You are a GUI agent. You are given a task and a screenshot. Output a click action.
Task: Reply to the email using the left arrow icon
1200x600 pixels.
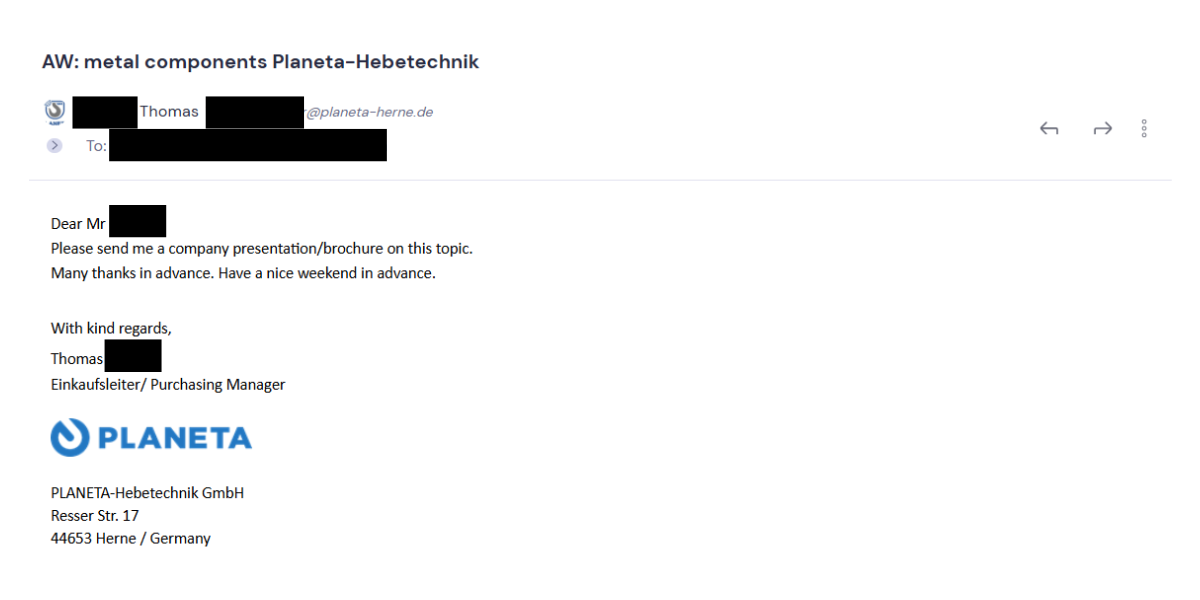(1049, 129)
